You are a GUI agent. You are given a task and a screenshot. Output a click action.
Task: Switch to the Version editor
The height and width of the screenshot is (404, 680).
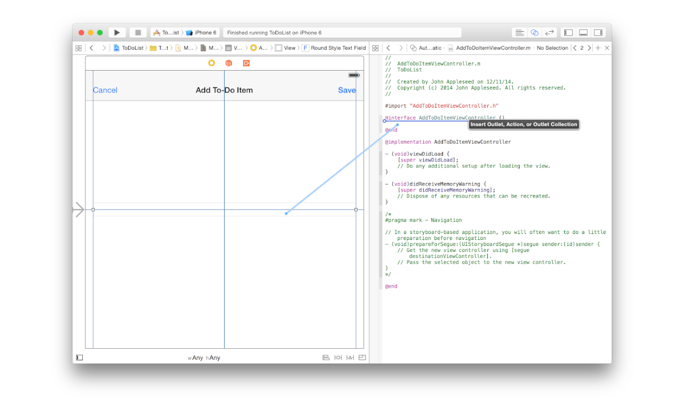pos(549,33)
